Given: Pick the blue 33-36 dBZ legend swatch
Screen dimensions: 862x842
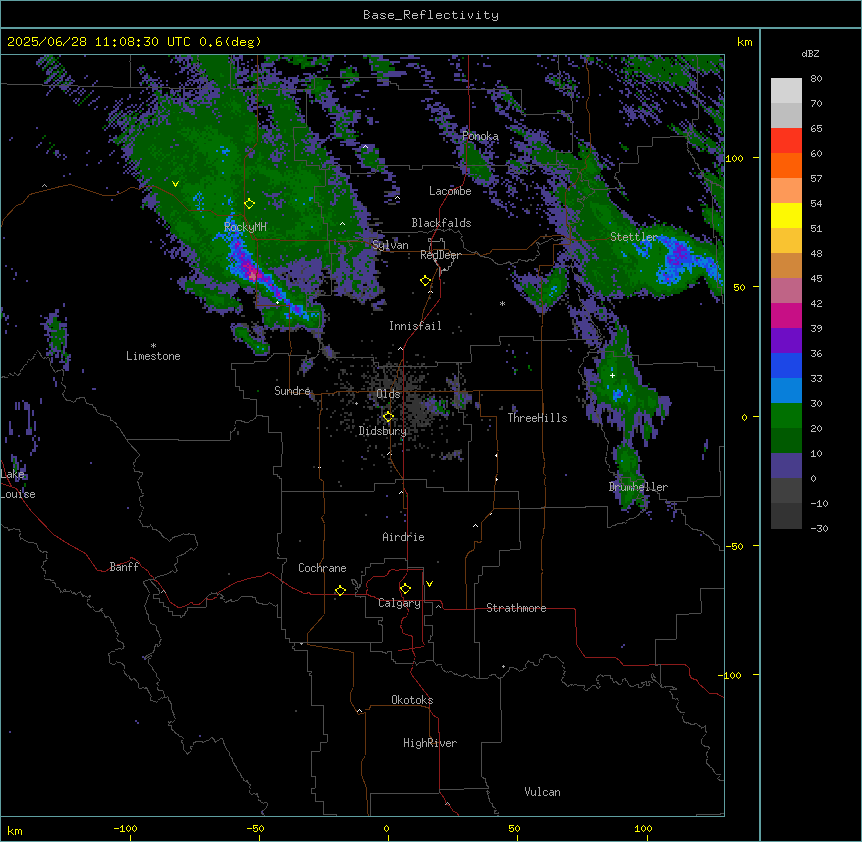Looking at the screenshot, I should (x=786, y=365).
